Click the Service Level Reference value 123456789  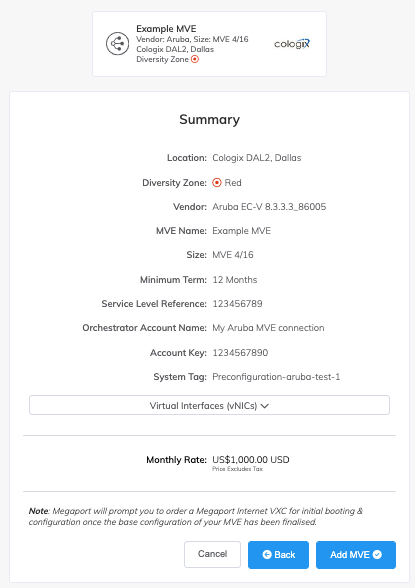(x=237, y=304)
